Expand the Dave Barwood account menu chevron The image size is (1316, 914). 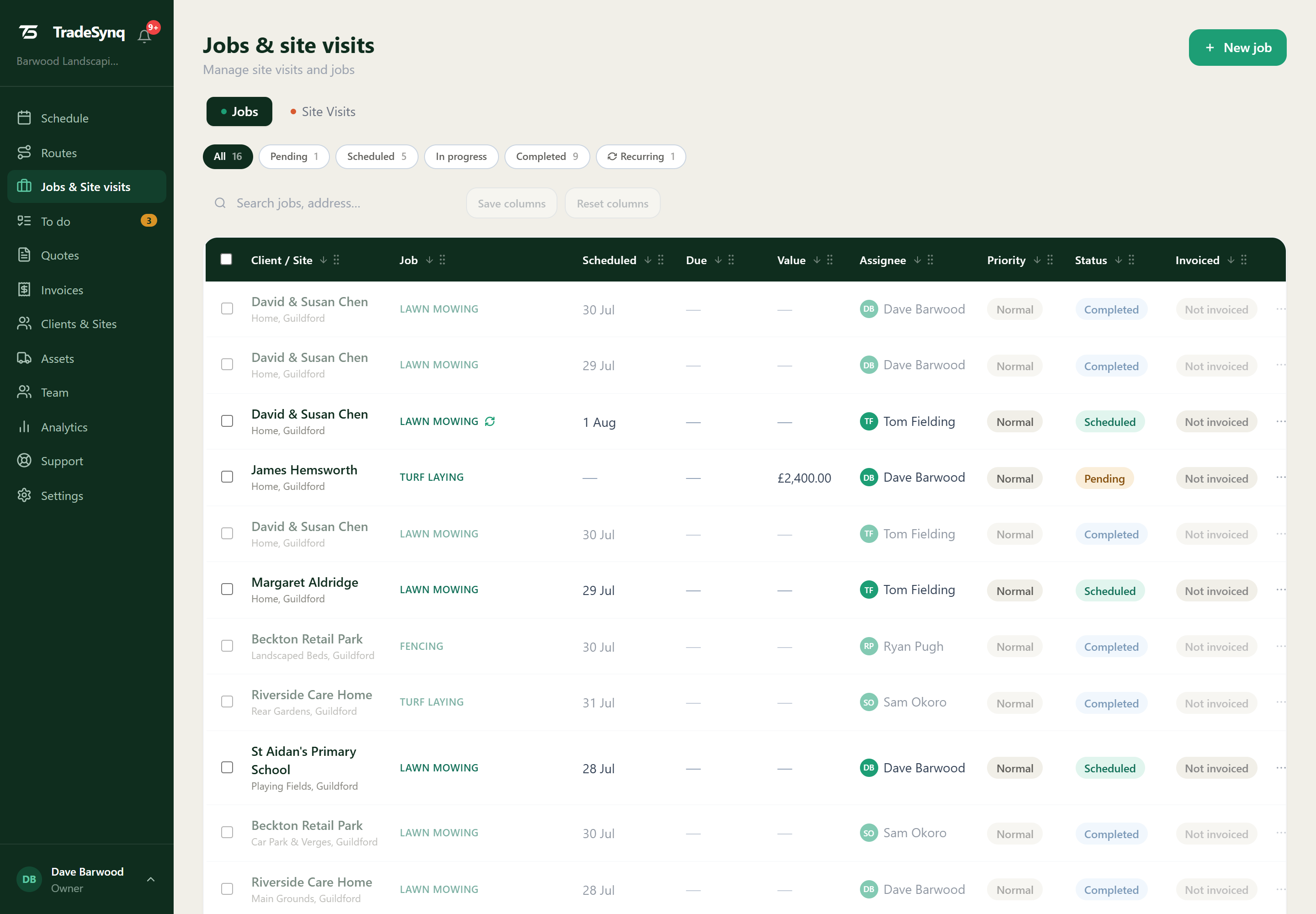(x=151, y=880)
